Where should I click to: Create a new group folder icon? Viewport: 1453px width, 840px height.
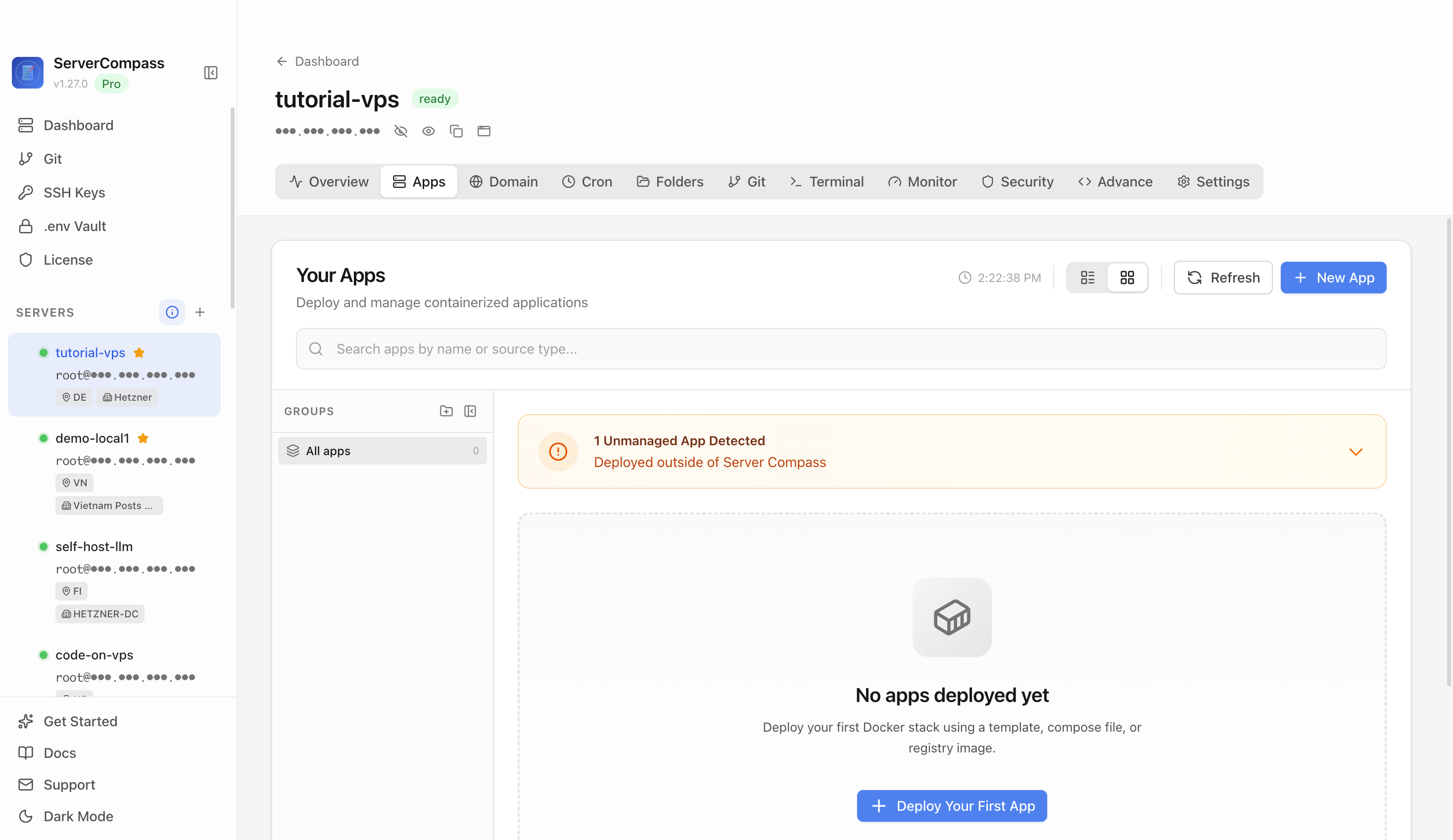pos(446,411)
